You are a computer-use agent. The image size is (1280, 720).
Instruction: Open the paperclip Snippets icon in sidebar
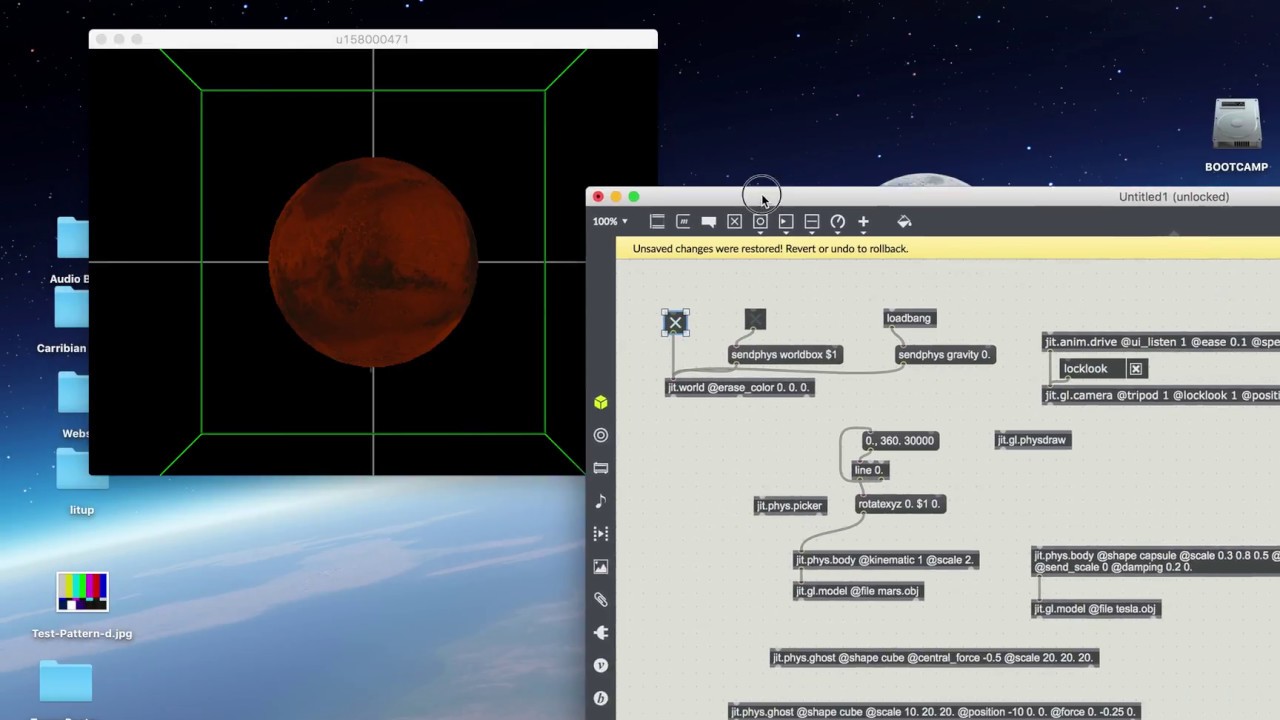pos(601,600)
